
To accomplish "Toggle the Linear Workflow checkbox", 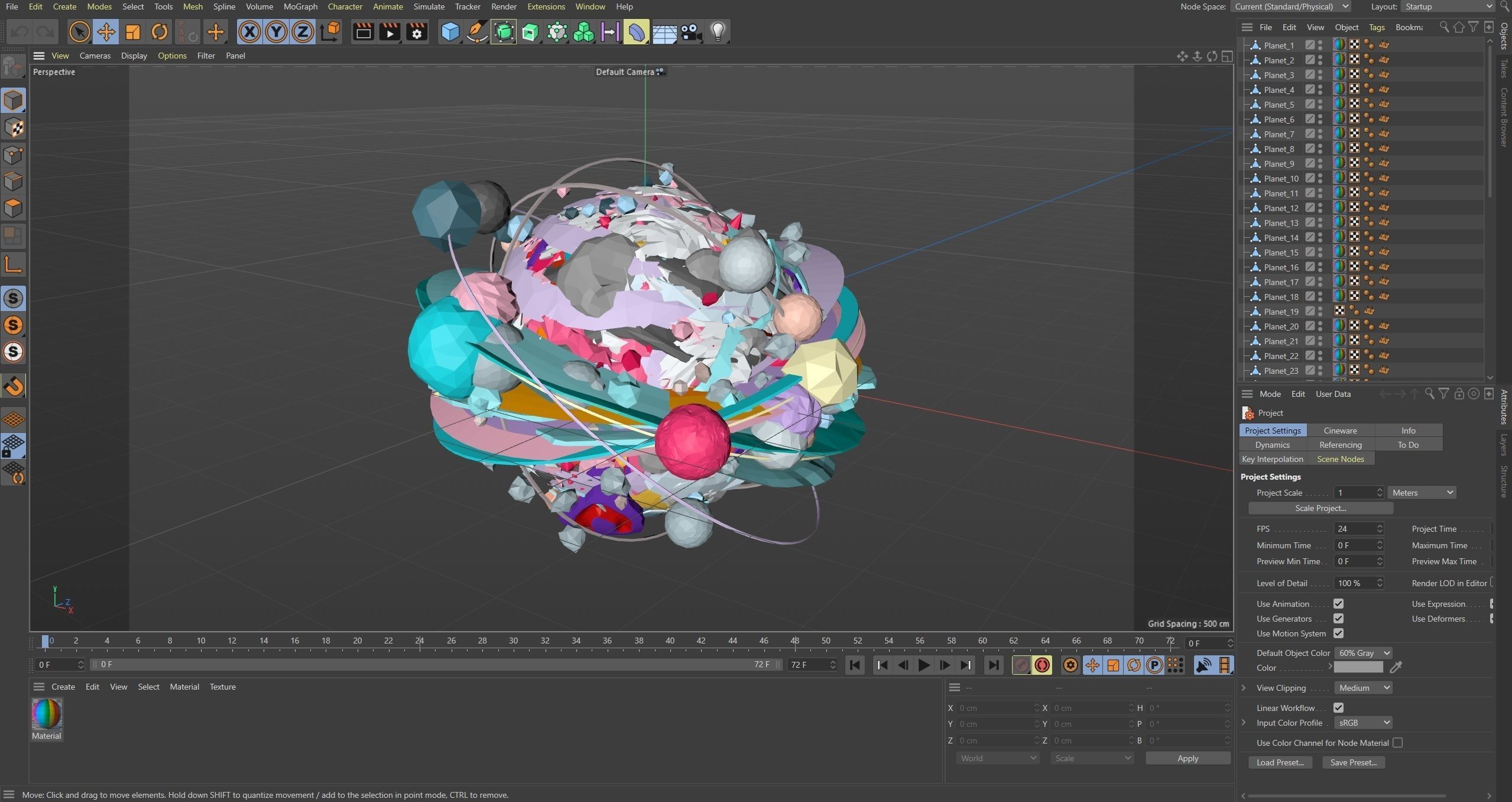I will 1338,708.
